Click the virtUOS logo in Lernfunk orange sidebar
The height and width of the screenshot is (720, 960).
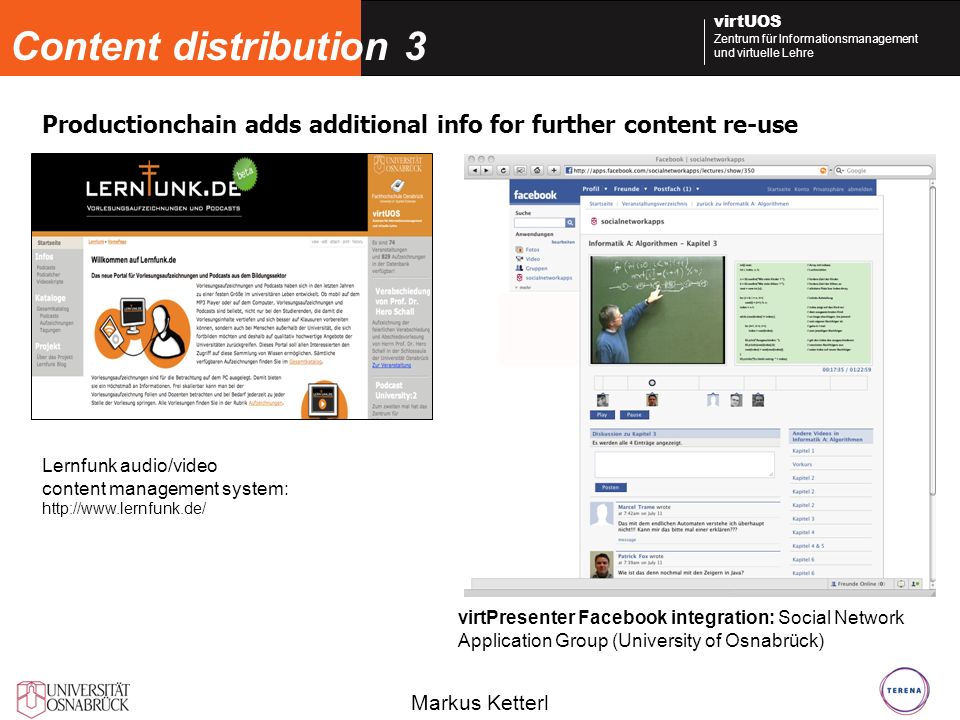[386, 214]
